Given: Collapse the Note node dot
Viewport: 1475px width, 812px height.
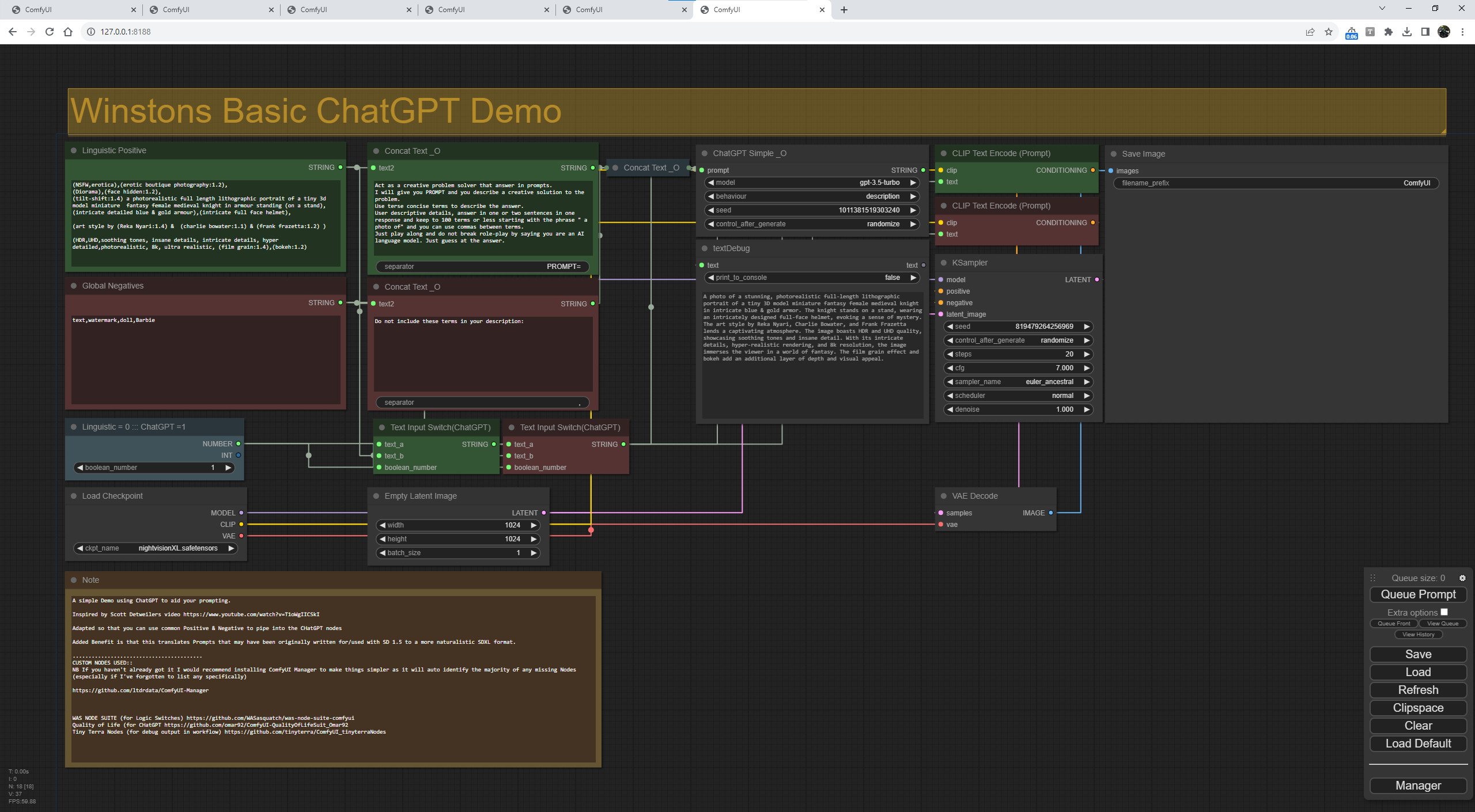Looking at the screenshot, I should (74, 580).
